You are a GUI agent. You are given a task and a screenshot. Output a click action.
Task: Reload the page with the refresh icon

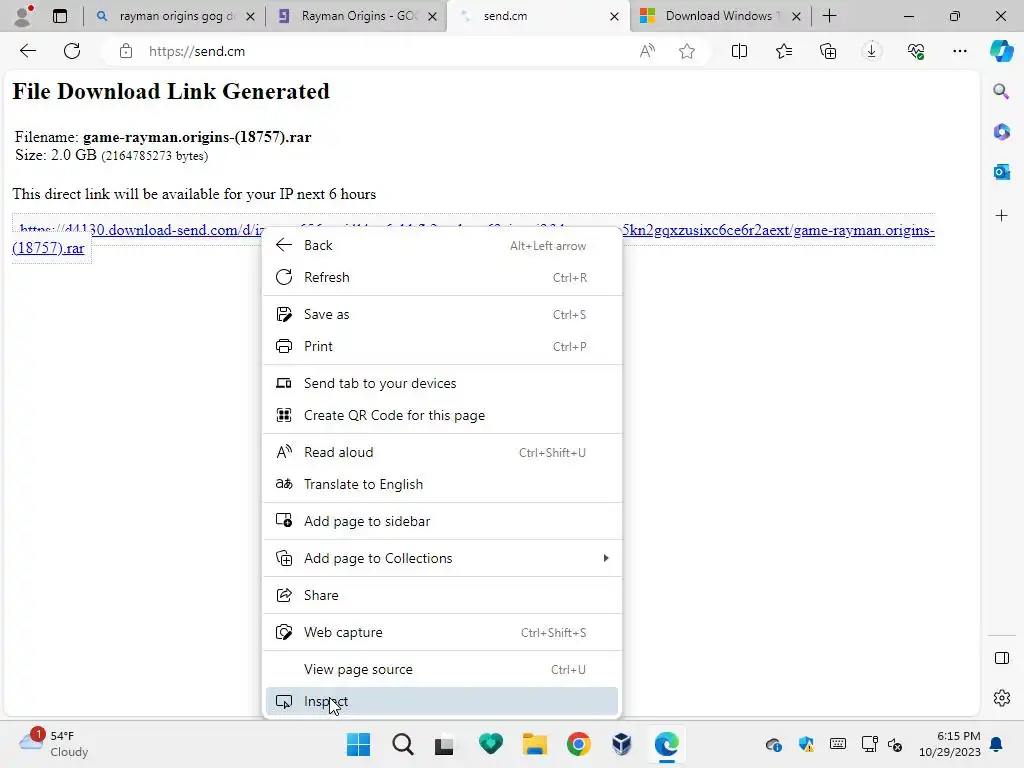(72, 51)
